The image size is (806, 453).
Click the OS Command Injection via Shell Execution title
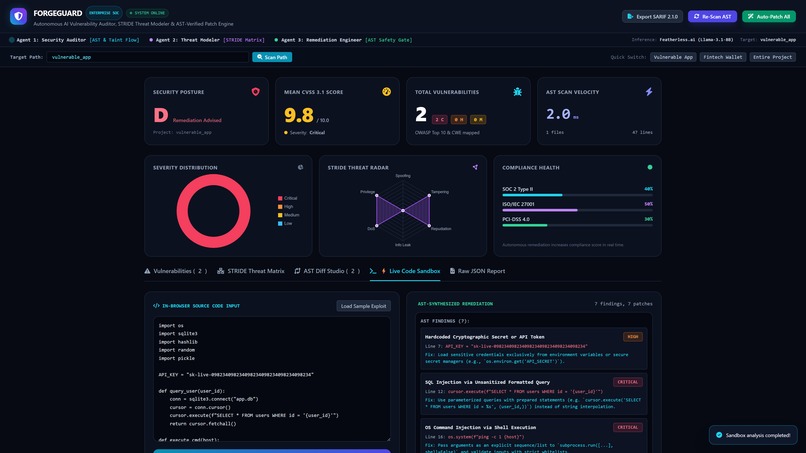480,427
